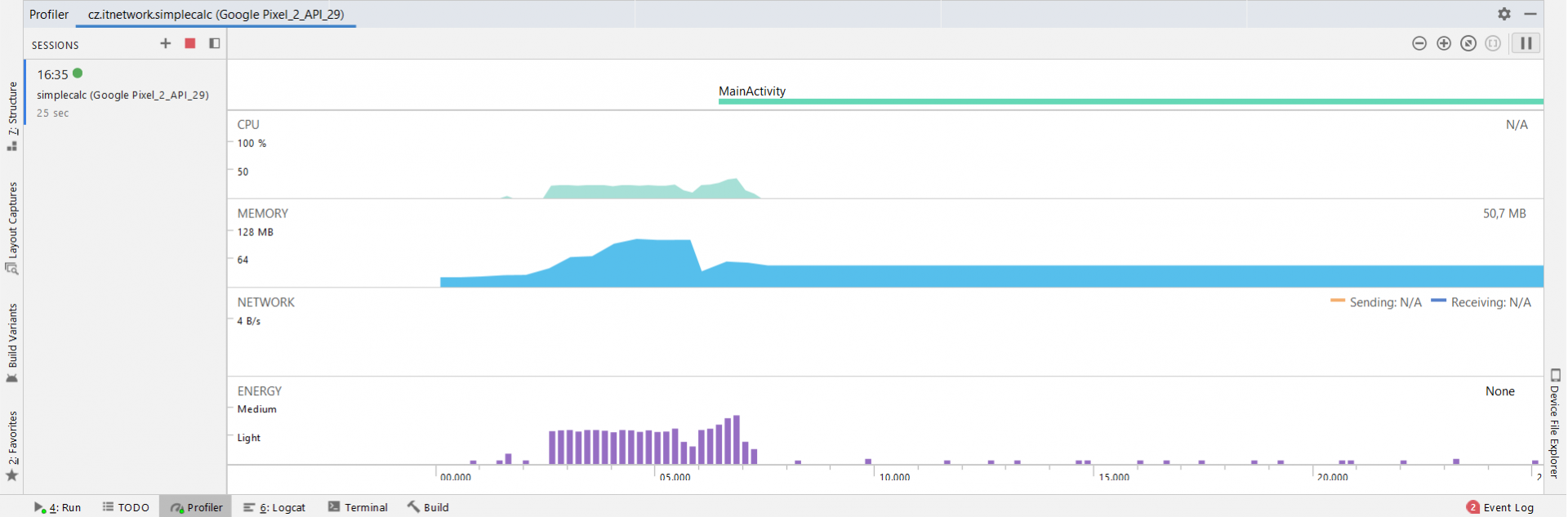Zoom out the profiler timeline
Screen dimensions: 1568x517
(1419, 43)
